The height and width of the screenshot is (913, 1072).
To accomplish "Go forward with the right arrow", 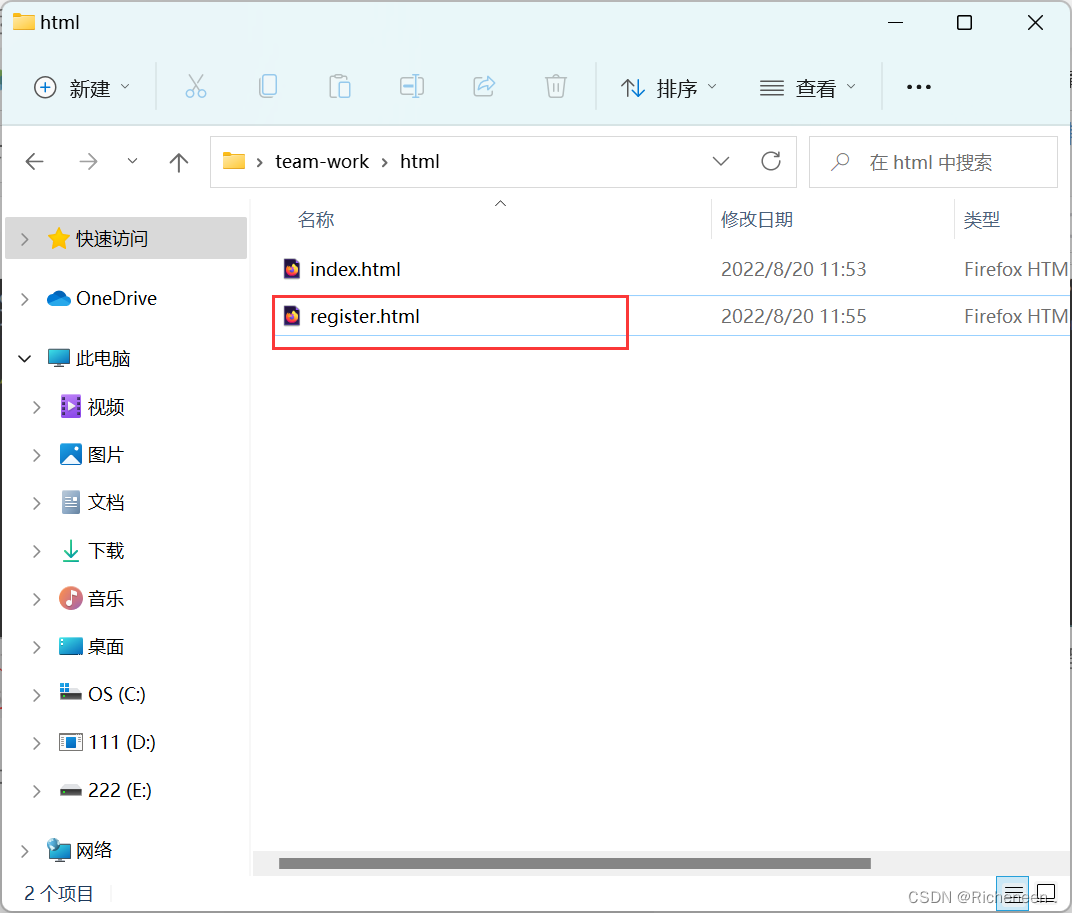I will [88, 162].
